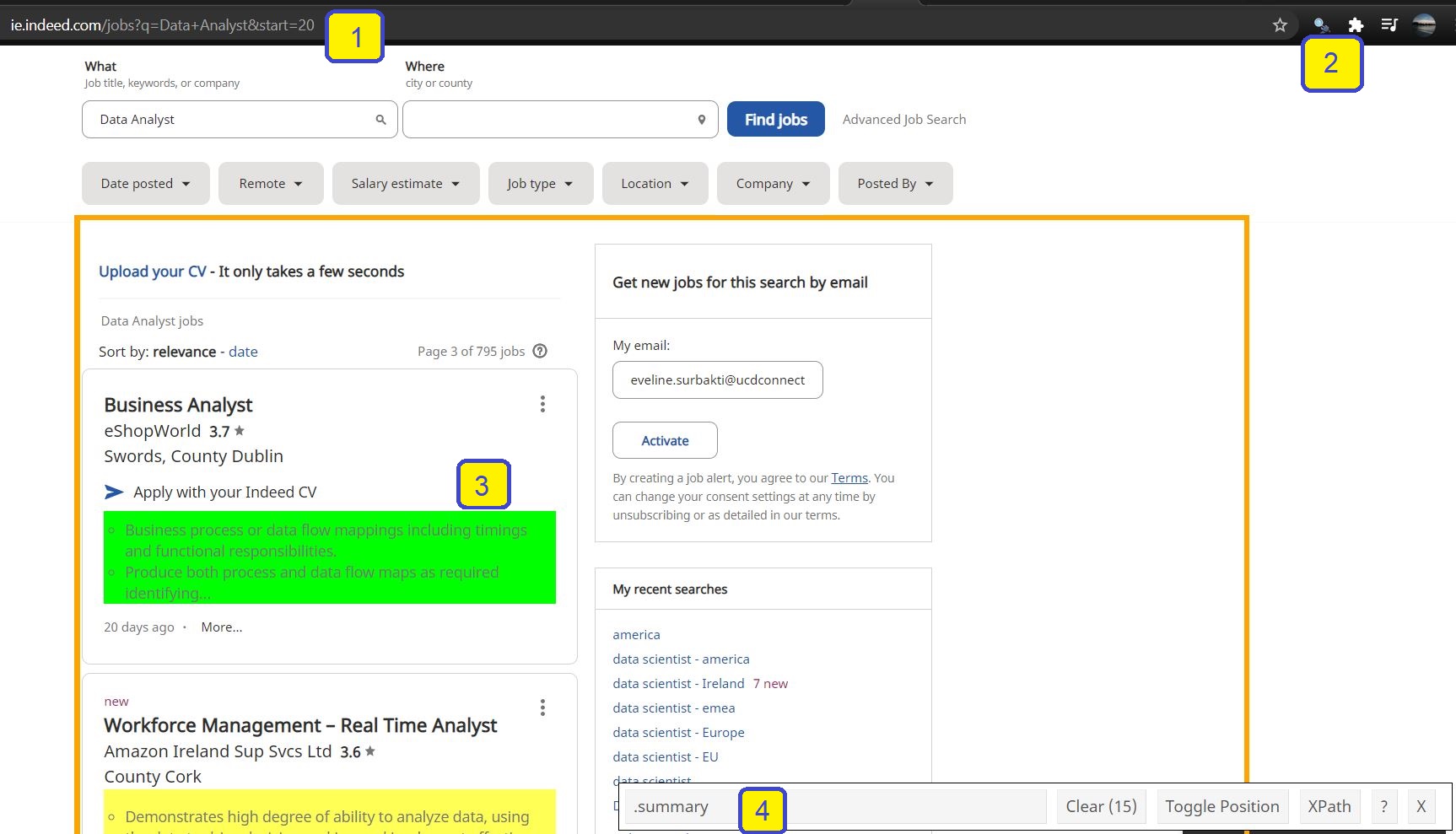Click the Swords, County Dublin location text
The width and height of the screenshot is (1456, 834).
(x=193, y=456)
